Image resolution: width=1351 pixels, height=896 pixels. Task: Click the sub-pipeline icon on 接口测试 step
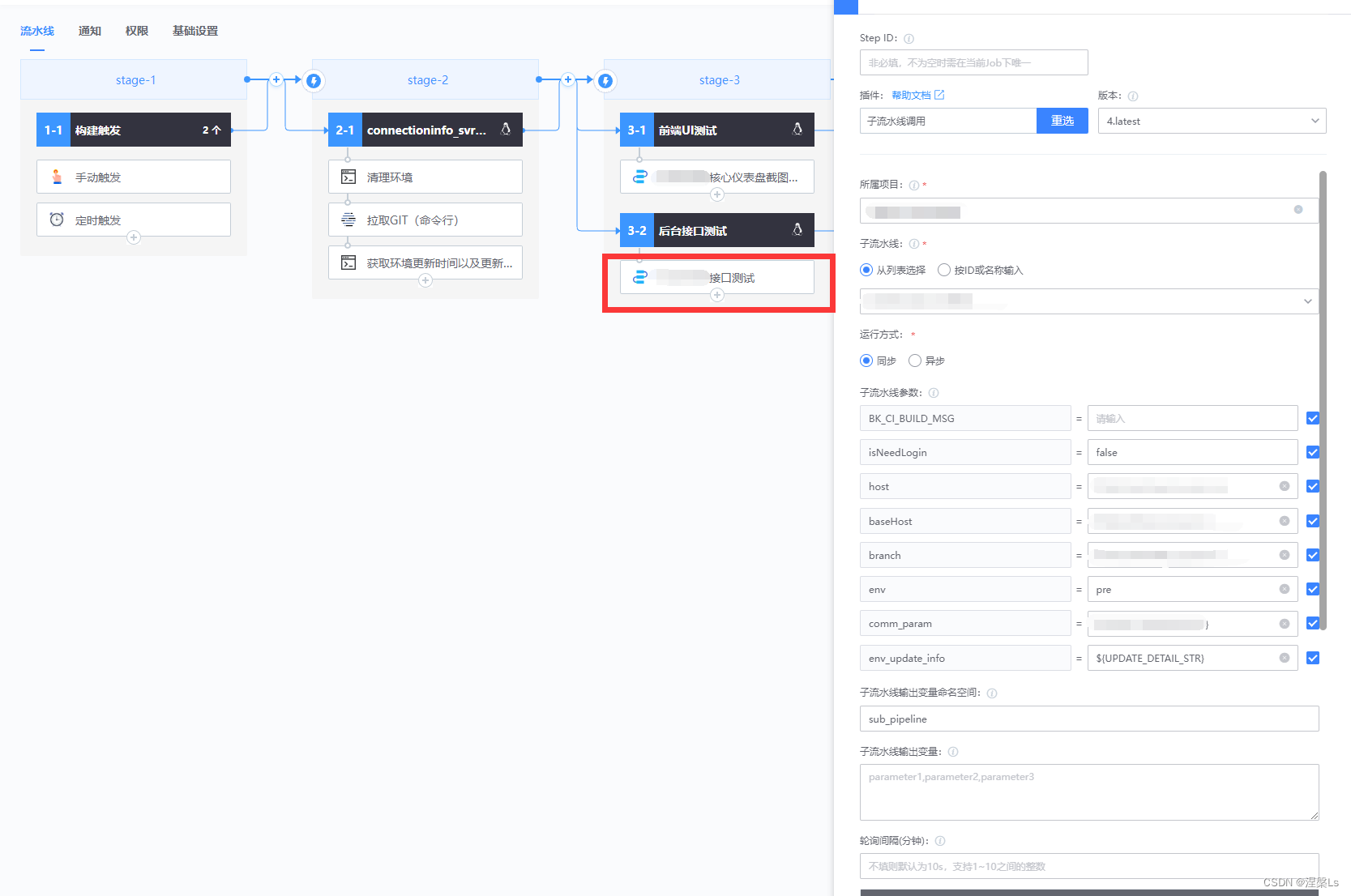[x=640, y=277]
